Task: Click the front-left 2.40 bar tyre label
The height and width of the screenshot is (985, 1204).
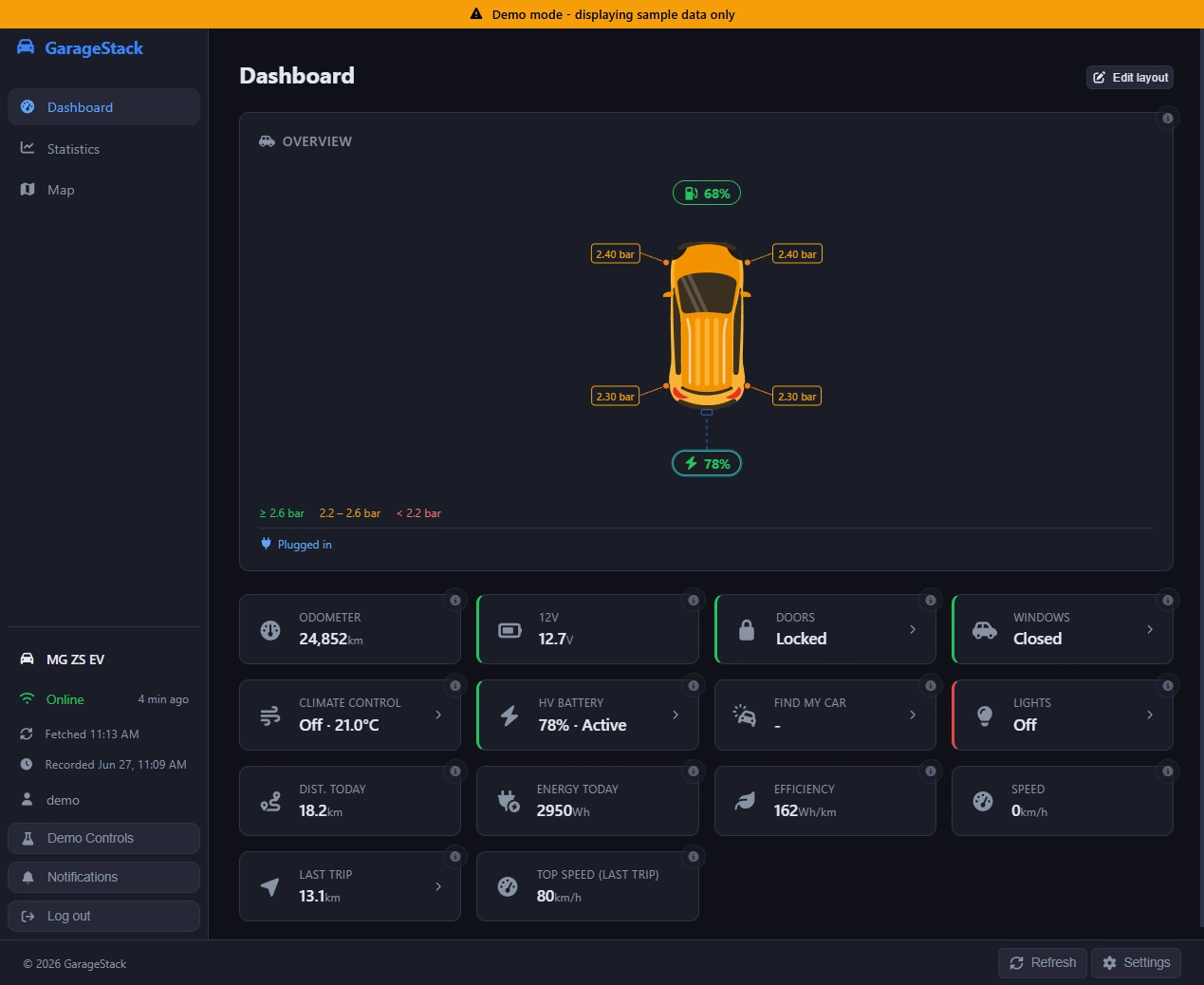Action: [615, 254]
